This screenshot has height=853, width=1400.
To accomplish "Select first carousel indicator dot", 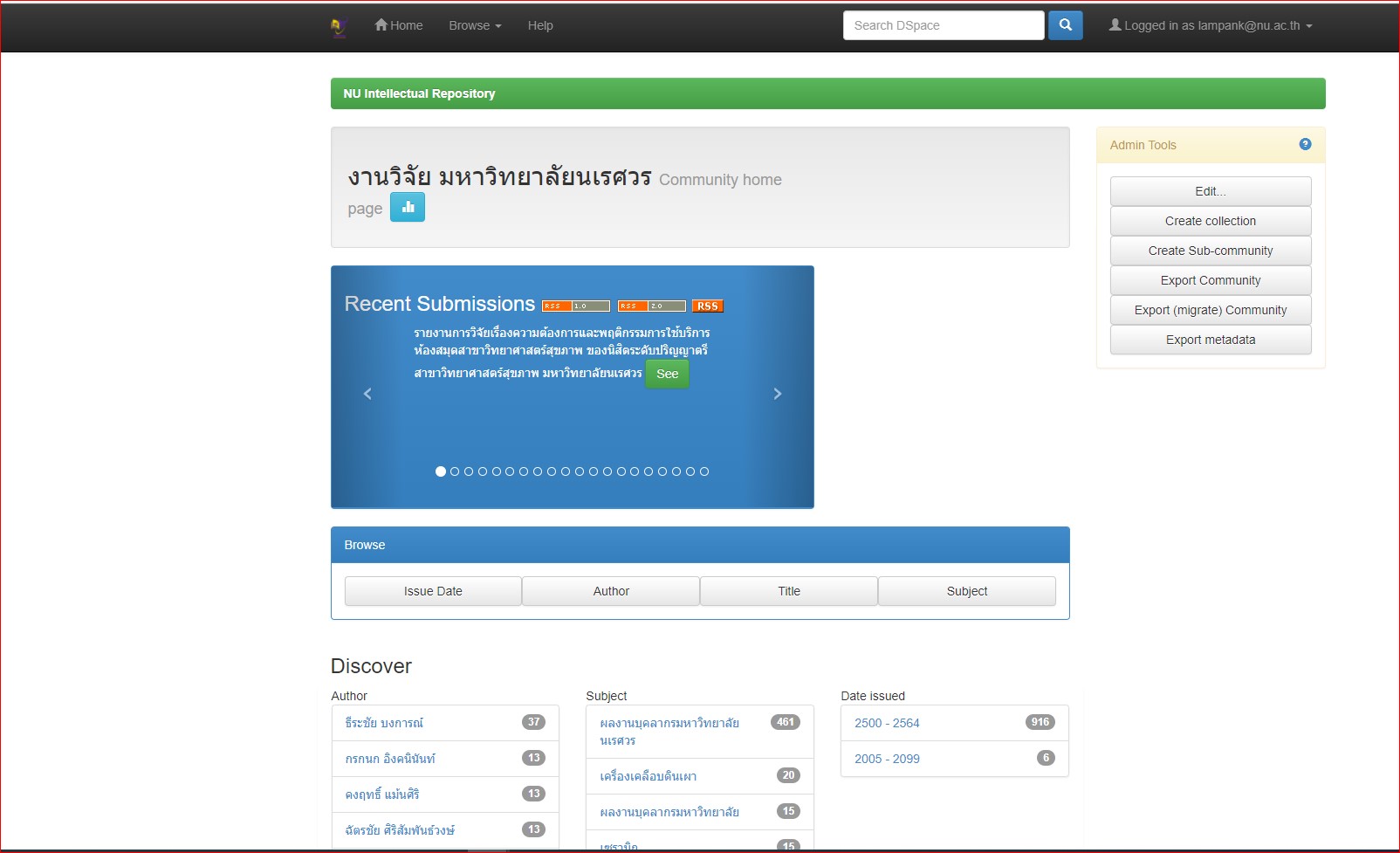I will tap(441, 471).
